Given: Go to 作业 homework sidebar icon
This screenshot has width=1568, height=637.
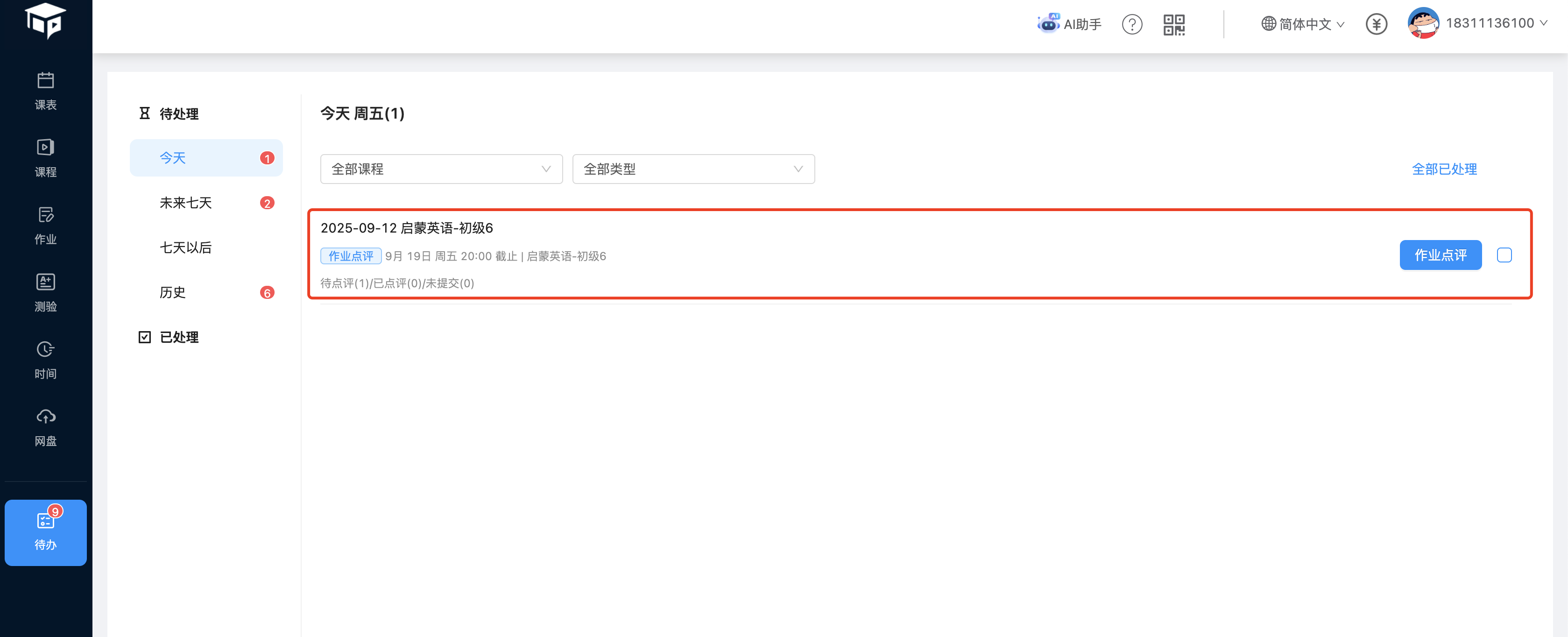Looking at the screenshot, I should coord(46,225).
